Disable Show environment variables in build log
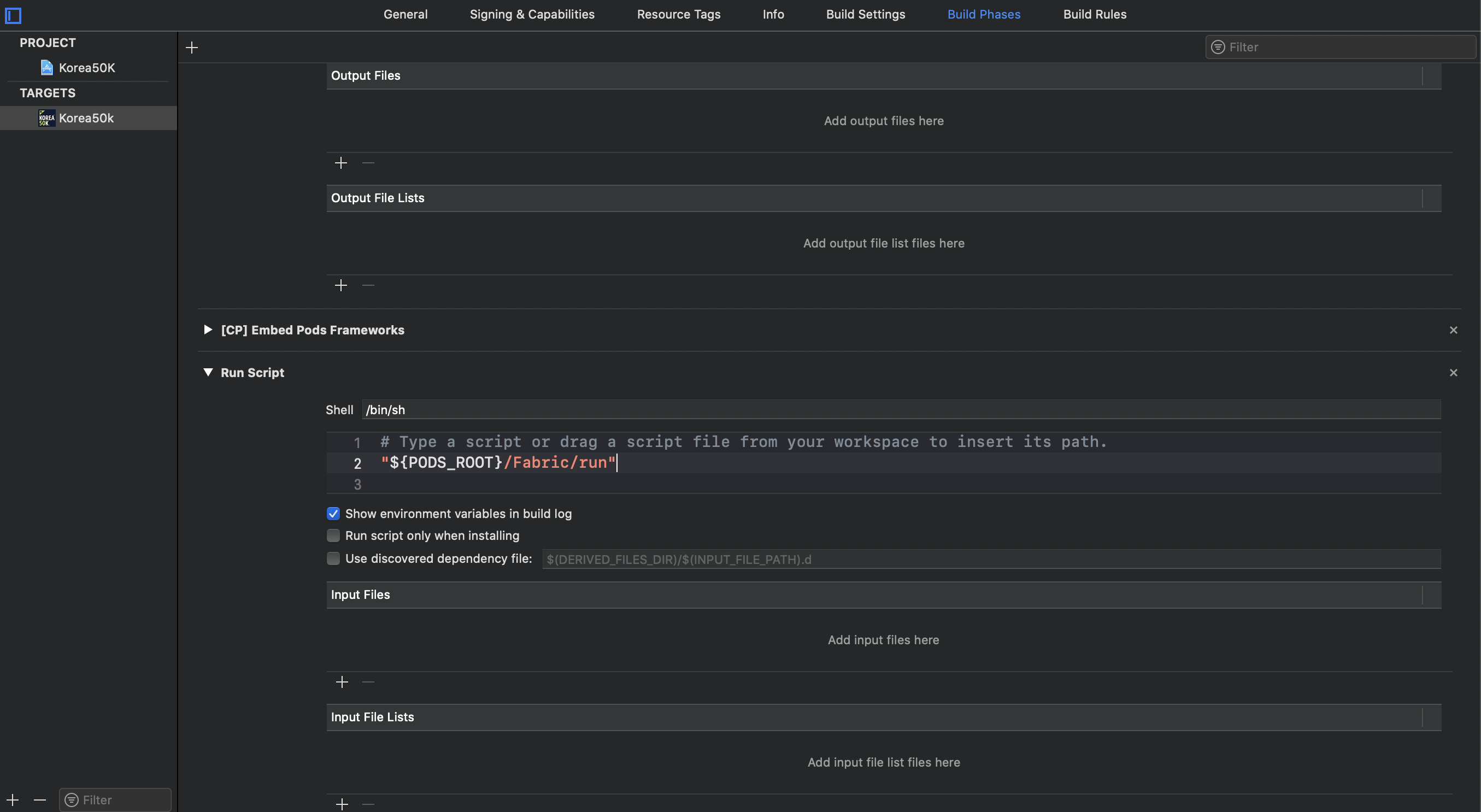This screenshot has width=1481, height=812. coord(333,514)
